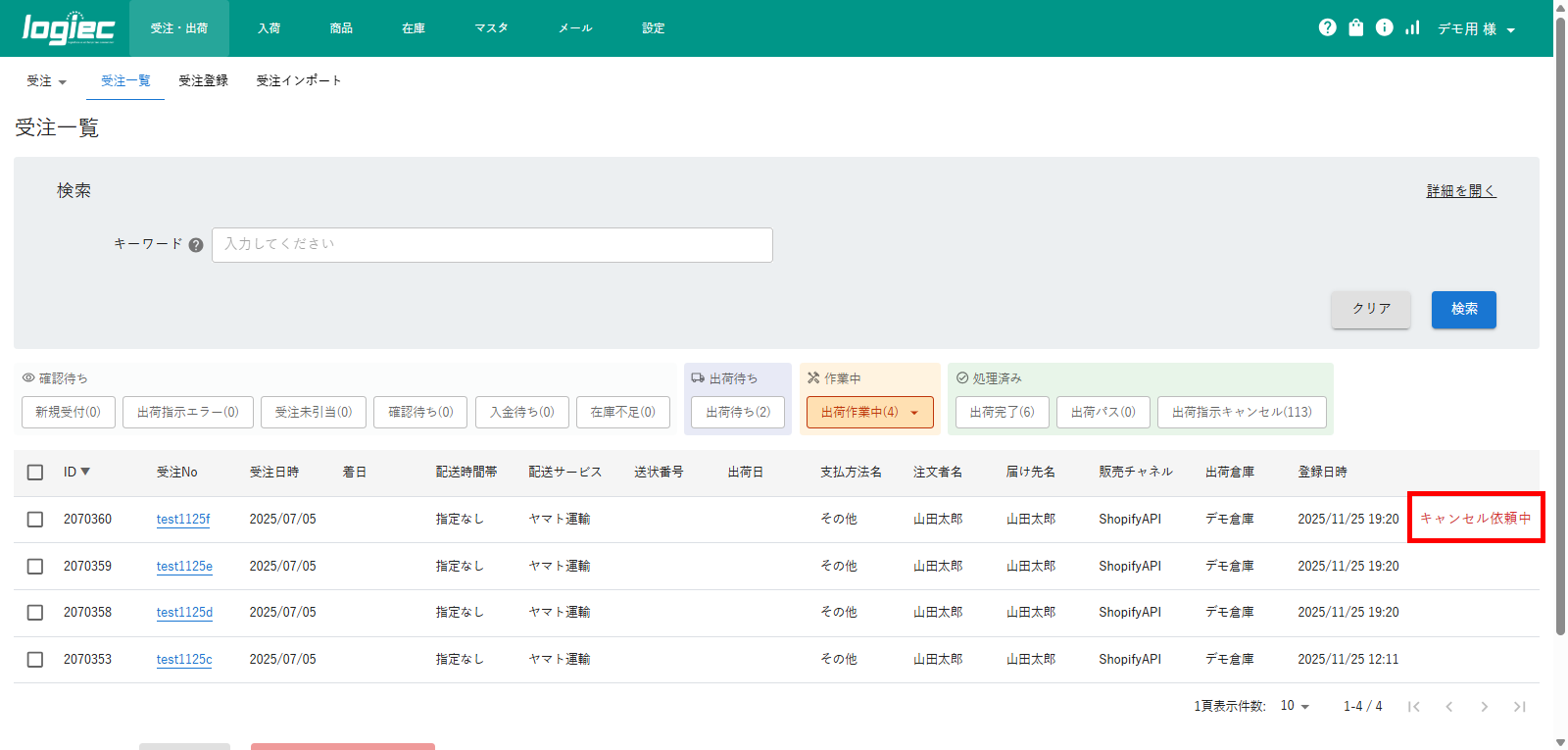Click the keyword search input field

point(492,245)
